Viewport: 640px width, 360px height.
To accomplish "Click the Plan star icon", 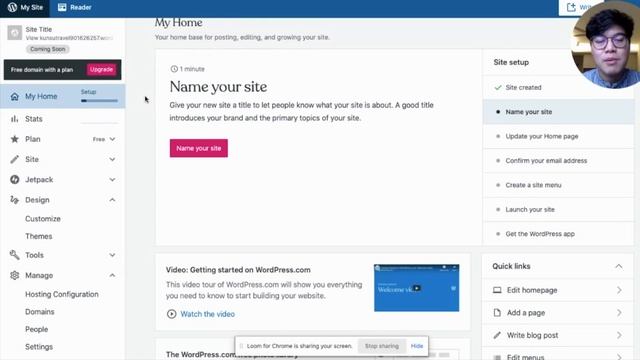I will [15, 139].
